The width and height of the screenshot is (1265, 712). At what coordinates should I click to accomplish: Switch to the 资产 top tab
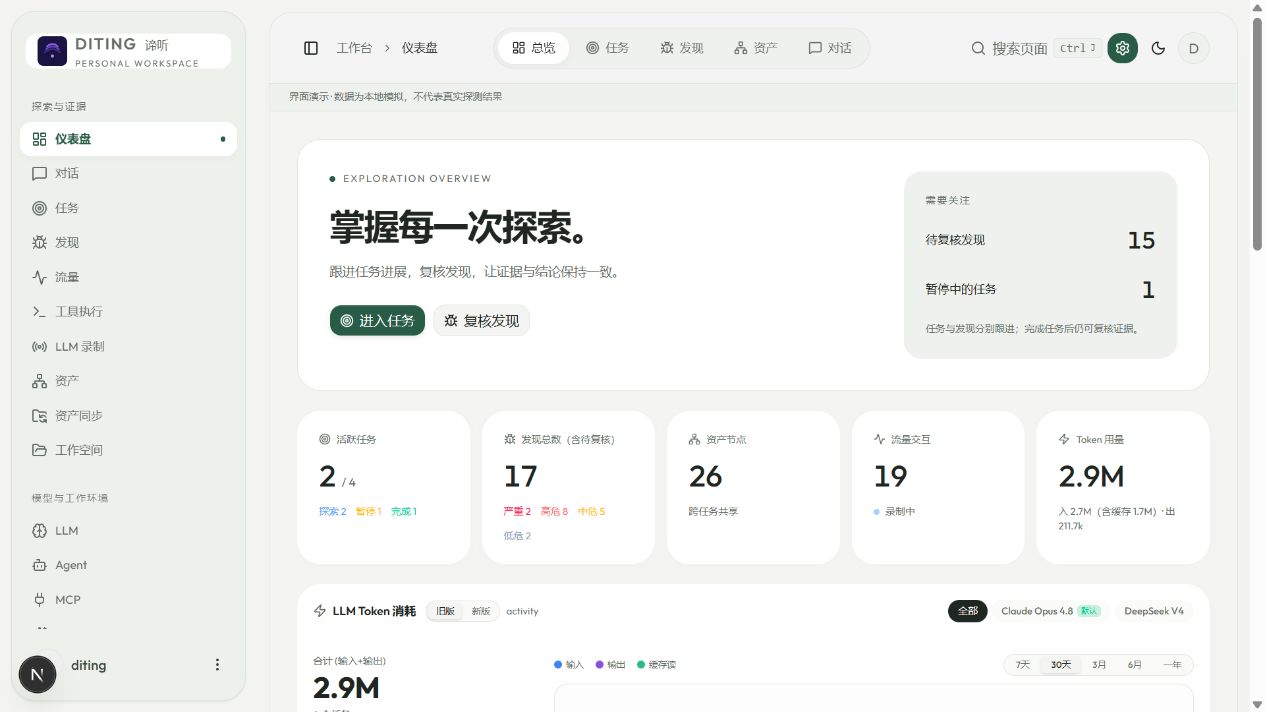pos(756,48)
